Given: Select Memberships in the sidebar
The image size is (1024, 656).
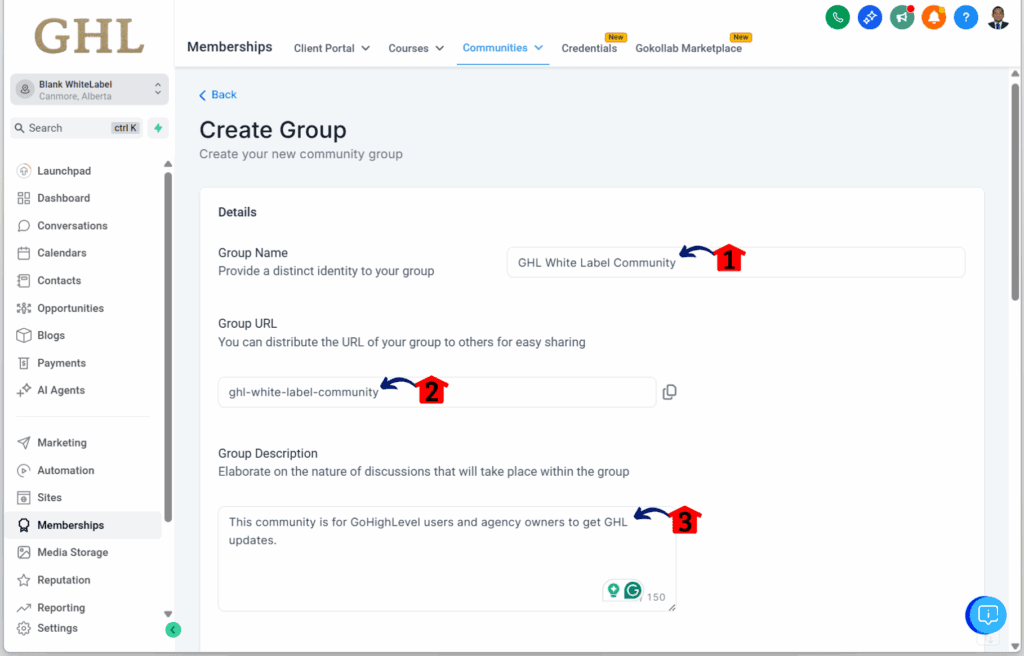Looking at the screenshot, I should pyautogui.click(x=84, y=525).
